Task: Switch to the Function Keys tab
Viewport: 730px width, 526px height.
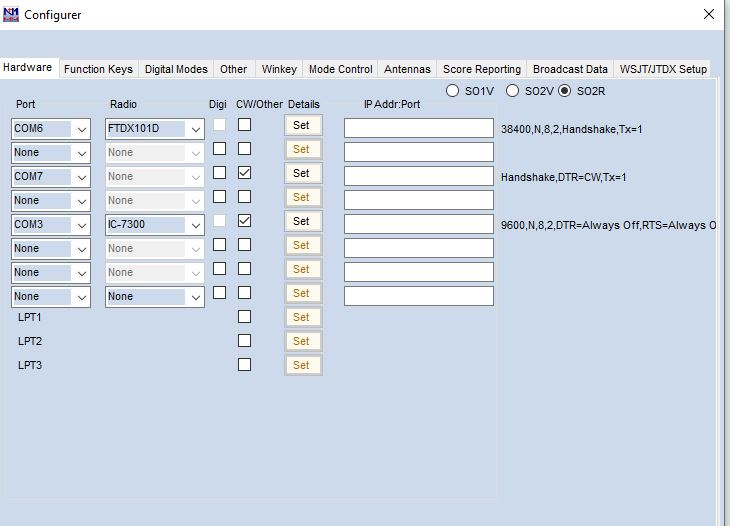Action: pos(98,69)
